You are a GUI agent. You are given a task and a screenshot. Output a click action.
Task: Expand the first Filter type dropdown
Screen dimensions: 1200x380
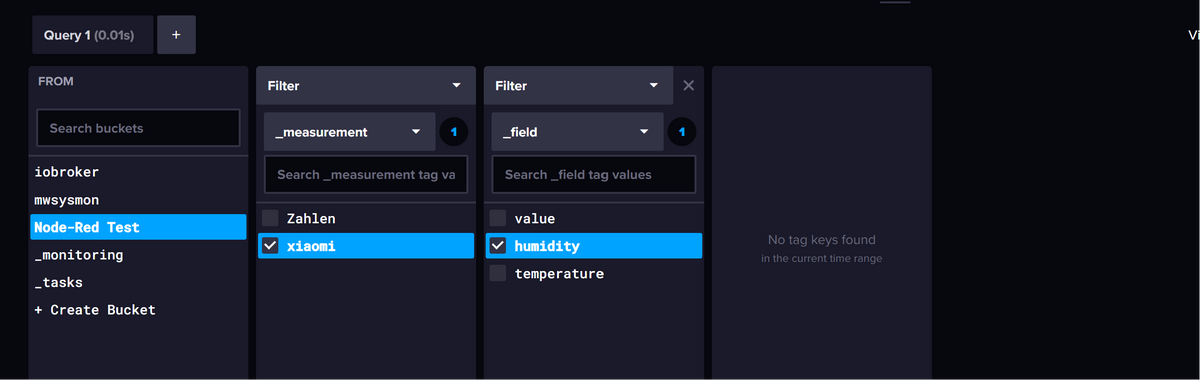(x=366, y=86)
